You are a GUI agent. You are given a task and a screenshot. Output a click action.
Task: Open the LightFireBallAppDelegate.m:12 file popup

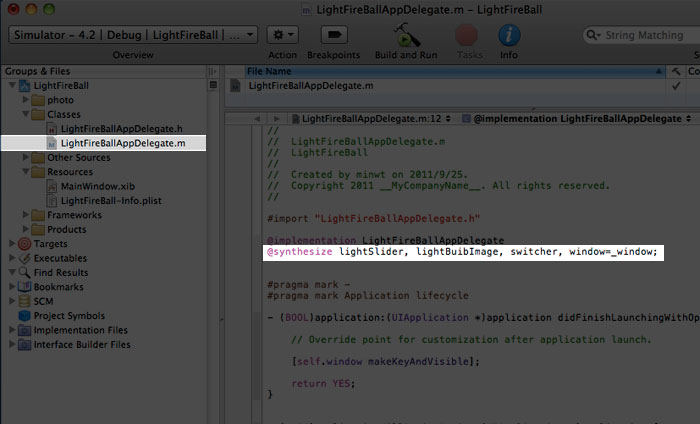[x=371, y=119]
